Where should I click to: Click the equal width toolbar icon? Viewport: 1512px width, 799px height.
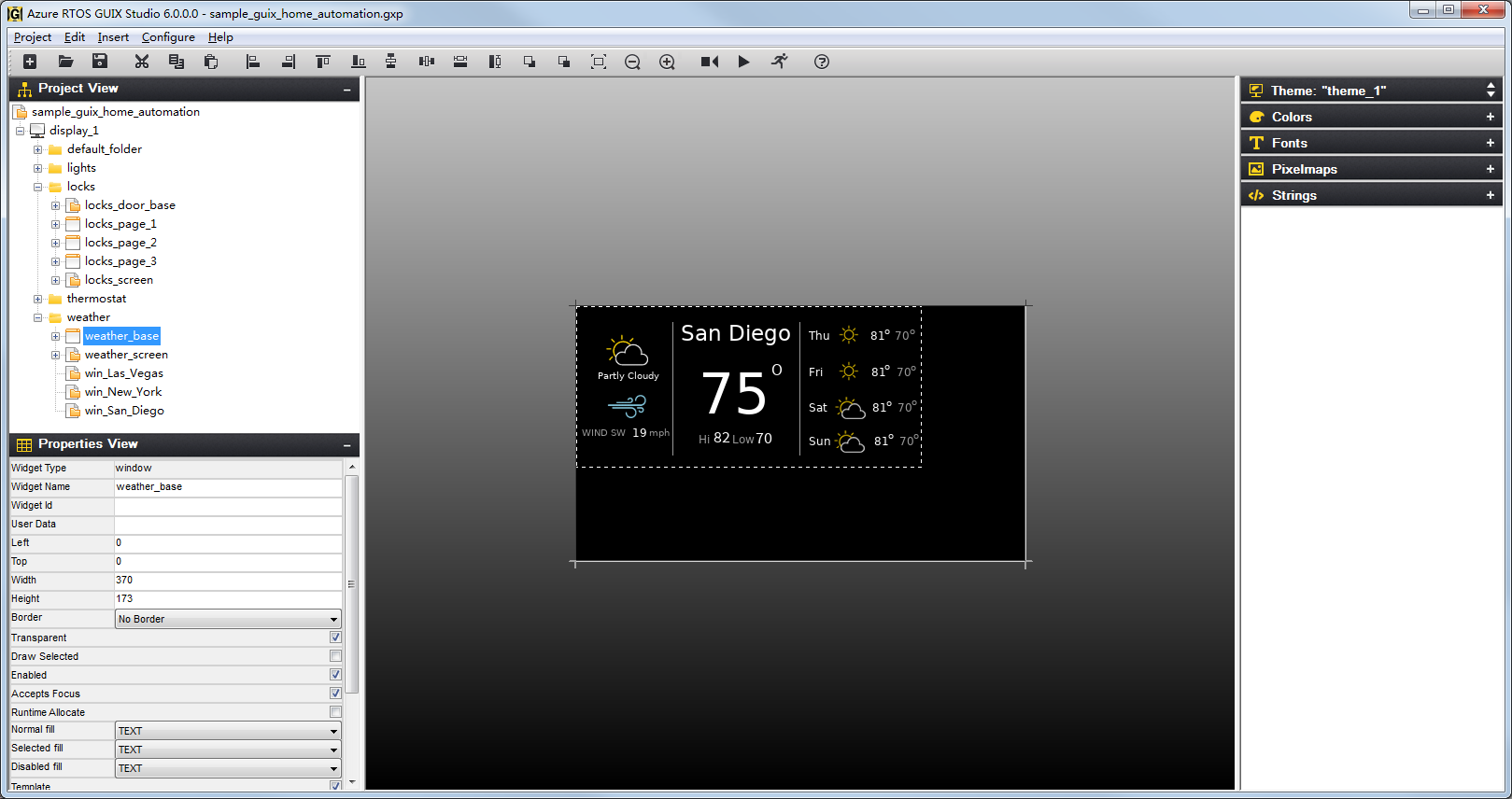click(x=460, y=62)
